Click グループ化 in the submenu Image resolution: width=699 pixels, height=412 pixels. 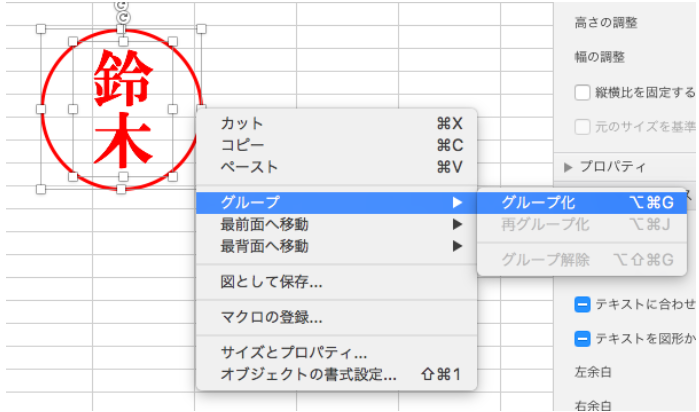[538, 202]
